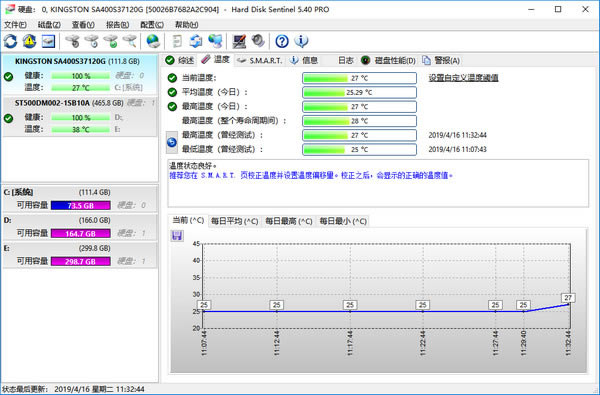Click the disk drive panel toolbar icon

48,41
